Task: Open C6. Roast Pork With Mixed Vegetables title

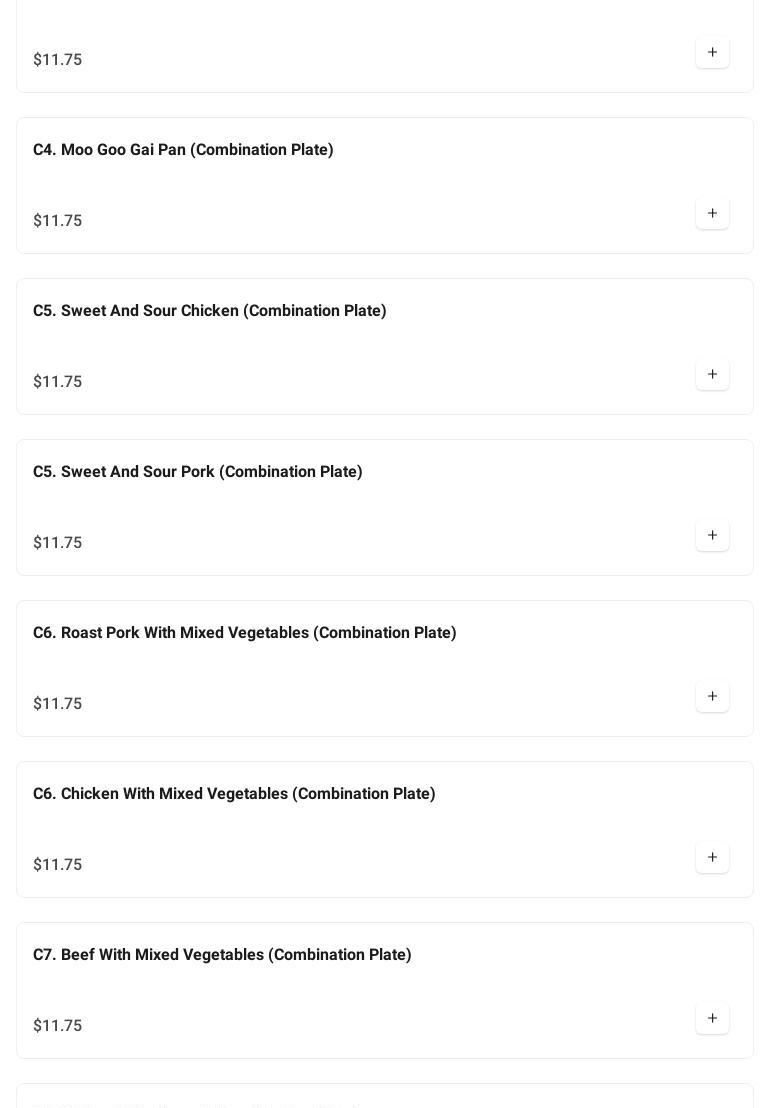Action: point(245,633)
